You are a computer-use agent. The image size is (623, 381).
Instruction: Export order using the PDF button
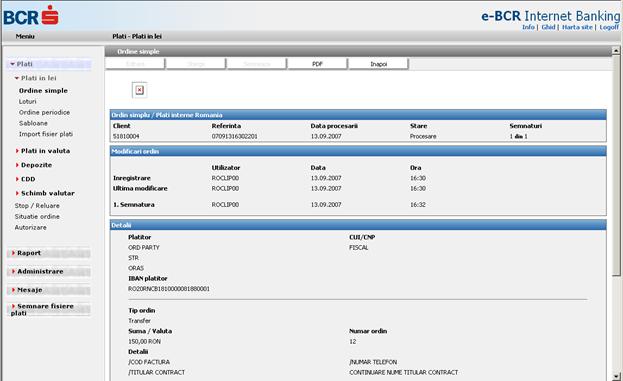point(317,64)
